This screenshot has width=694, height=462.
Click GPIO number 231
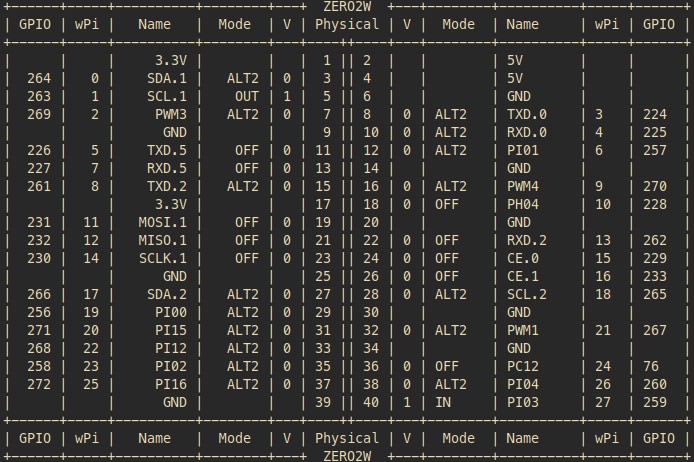(39, 222)
